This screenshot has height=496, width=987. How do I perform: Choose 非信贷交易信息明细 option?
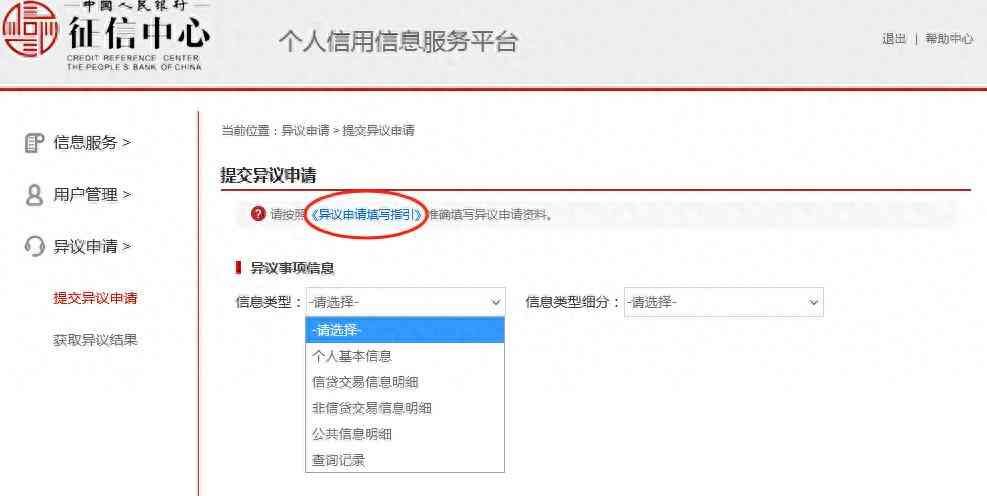405,408
